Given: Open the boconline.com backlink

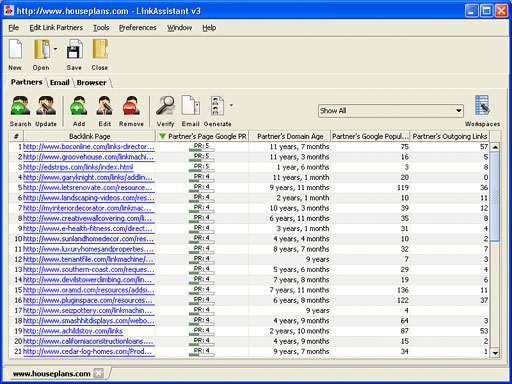Looking at the screenshot, I should (89, 147).
